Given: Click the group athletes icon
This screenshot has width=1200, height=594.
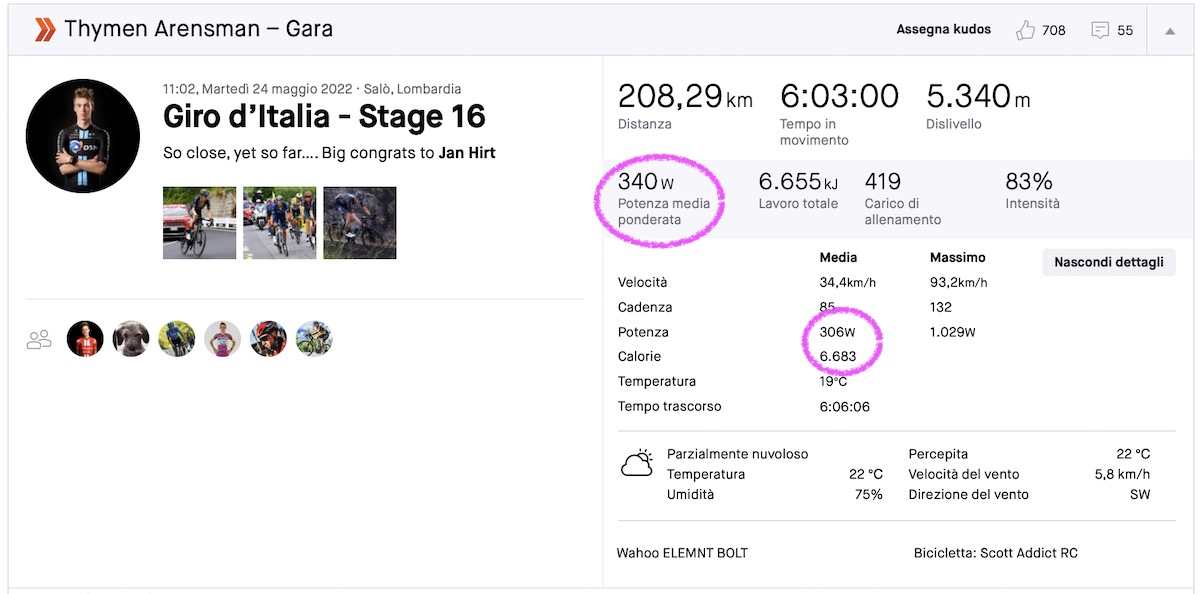Looking at the screenshot, I should coord(39,340).
